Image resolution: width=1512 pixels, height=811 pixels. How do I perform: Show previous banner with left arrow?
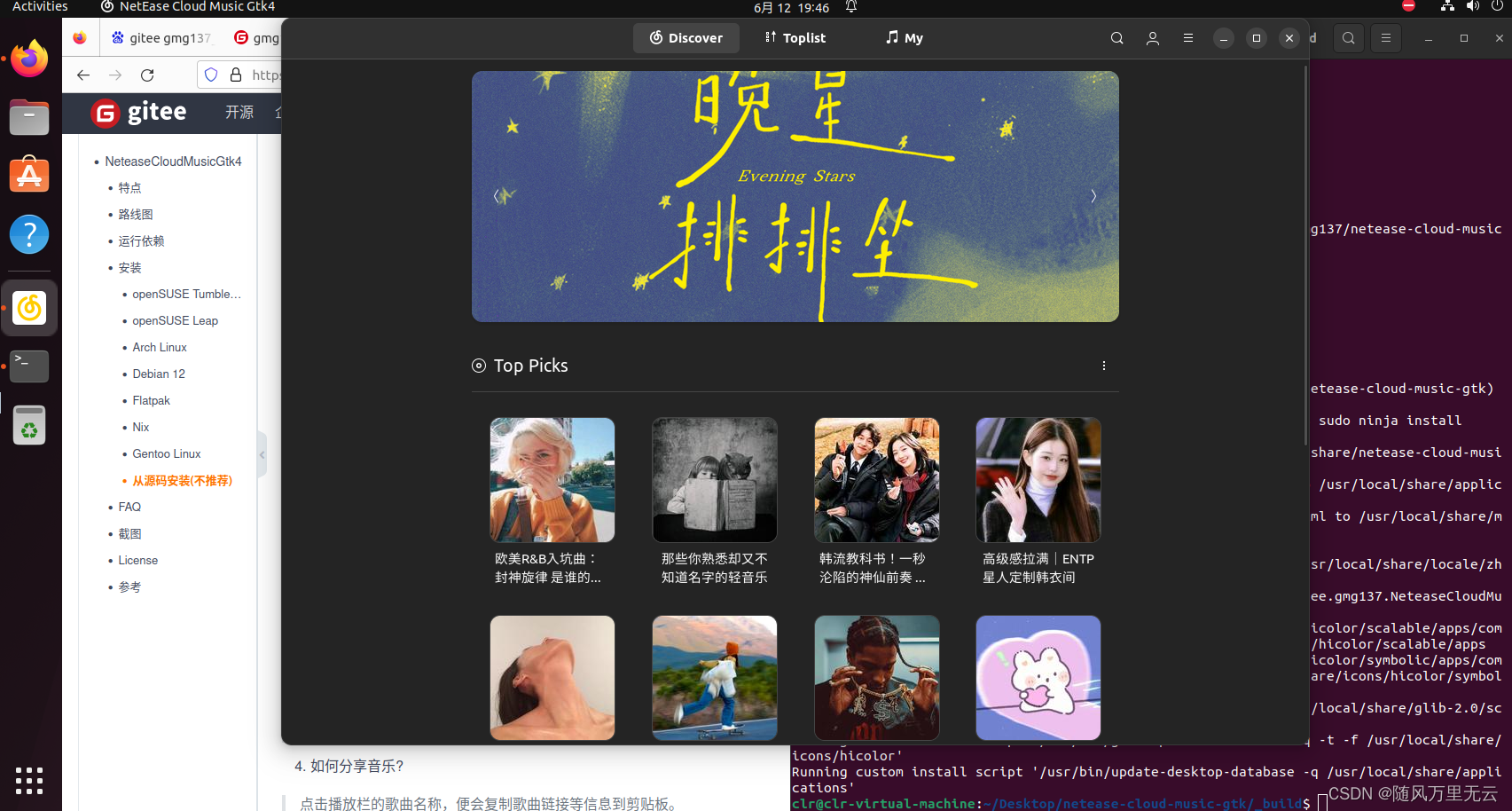497,196
